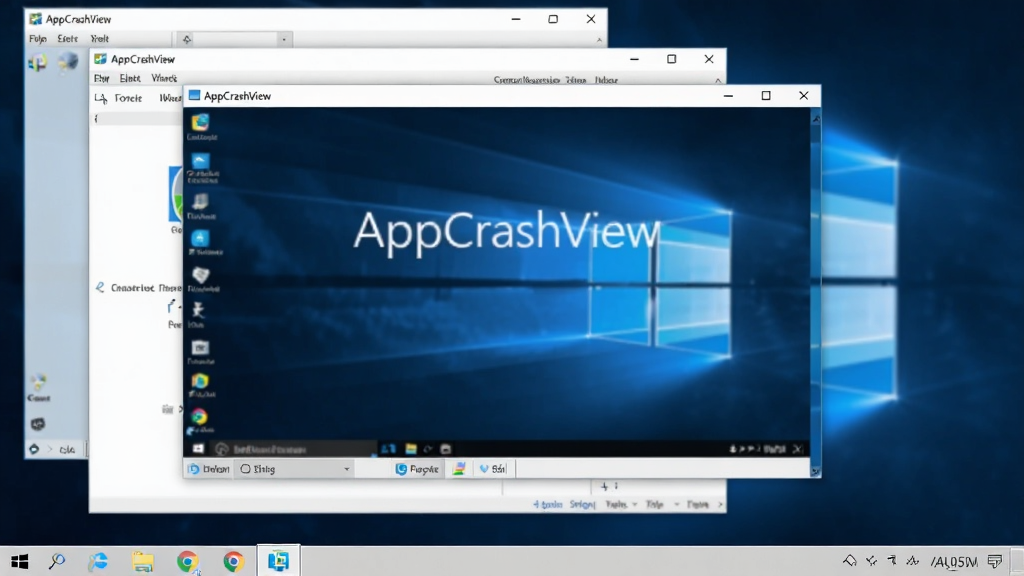
Task: Click the right arrow after 'Fipra' in middle window
Action: (x=720, y=504)
